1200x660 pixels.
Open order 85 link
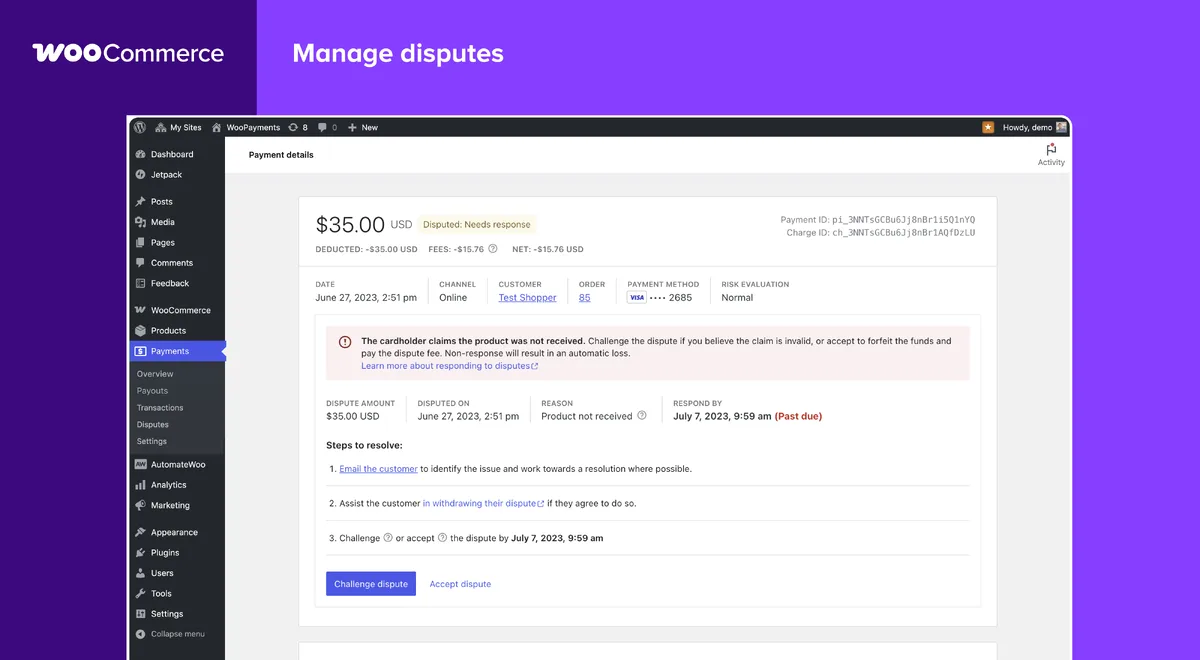pos(584,297)
